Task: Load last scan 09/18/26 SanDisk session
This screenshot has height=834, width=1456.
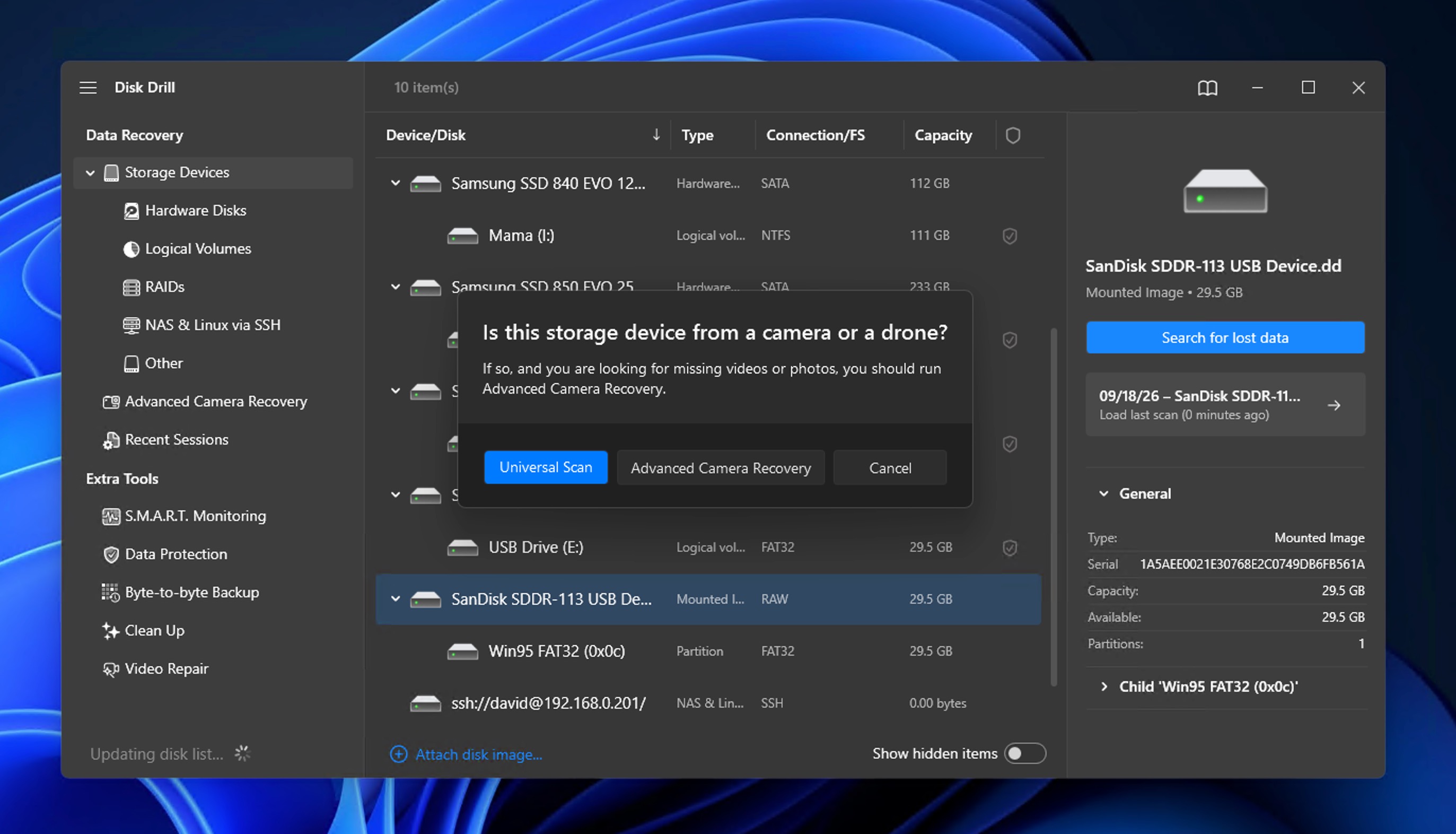Action: pos(1225,404)
